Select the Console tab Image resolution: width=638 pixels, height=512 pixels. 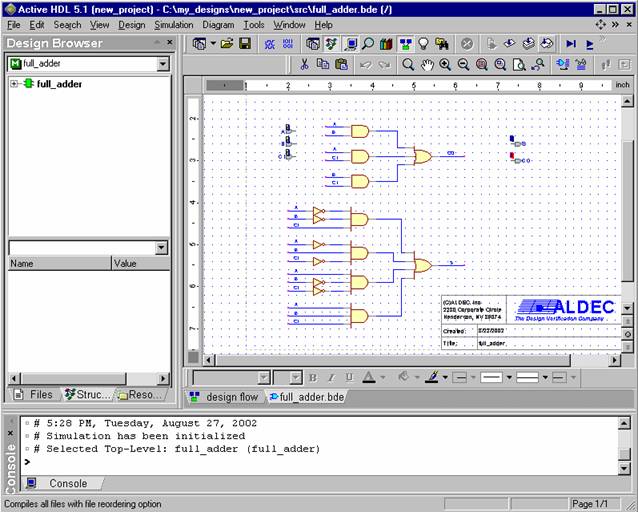point(61,483)
